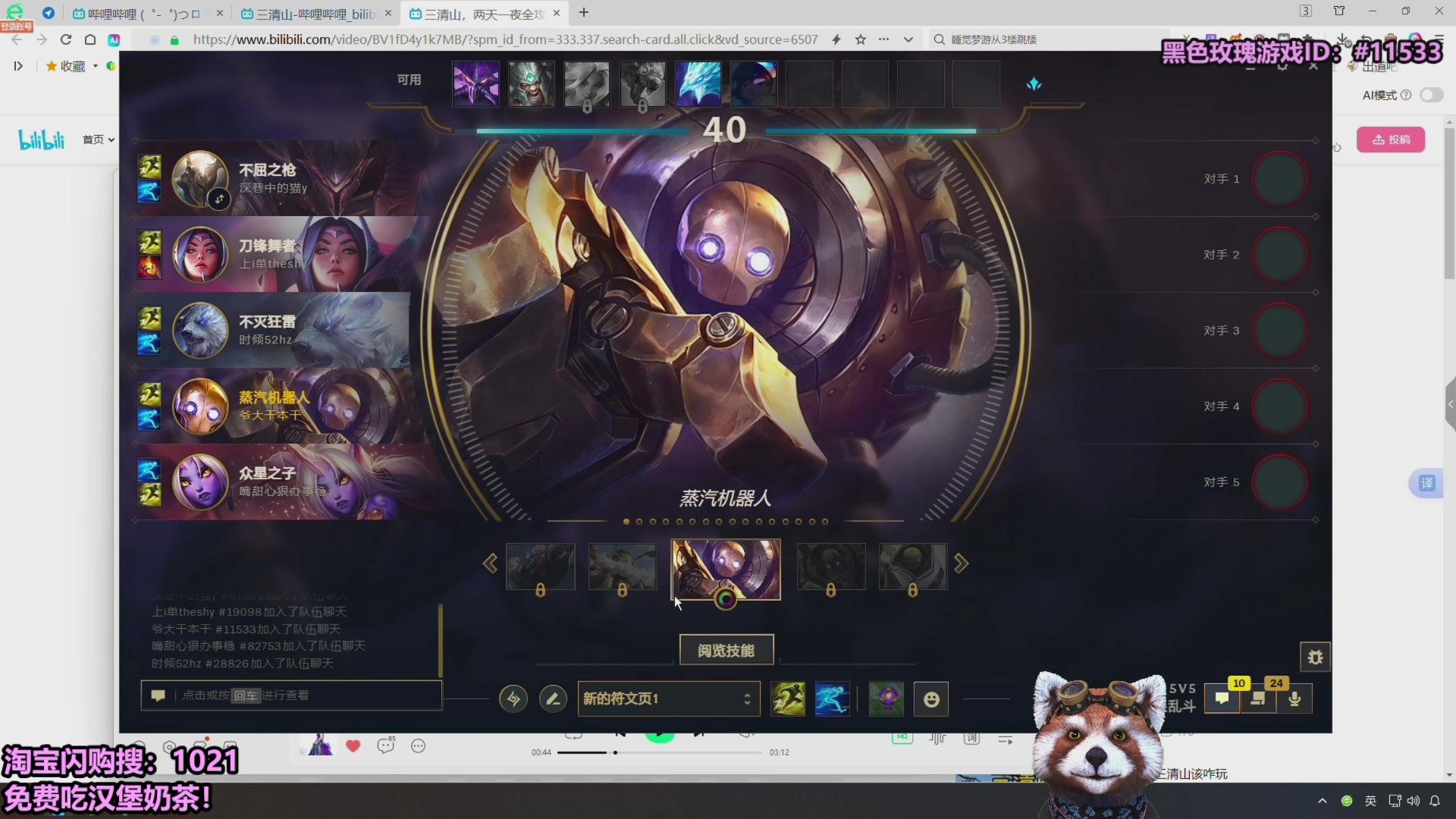Open the team chat bubble icon
The width and height of the screenshot is (1456, 819).
(1222, 698)
